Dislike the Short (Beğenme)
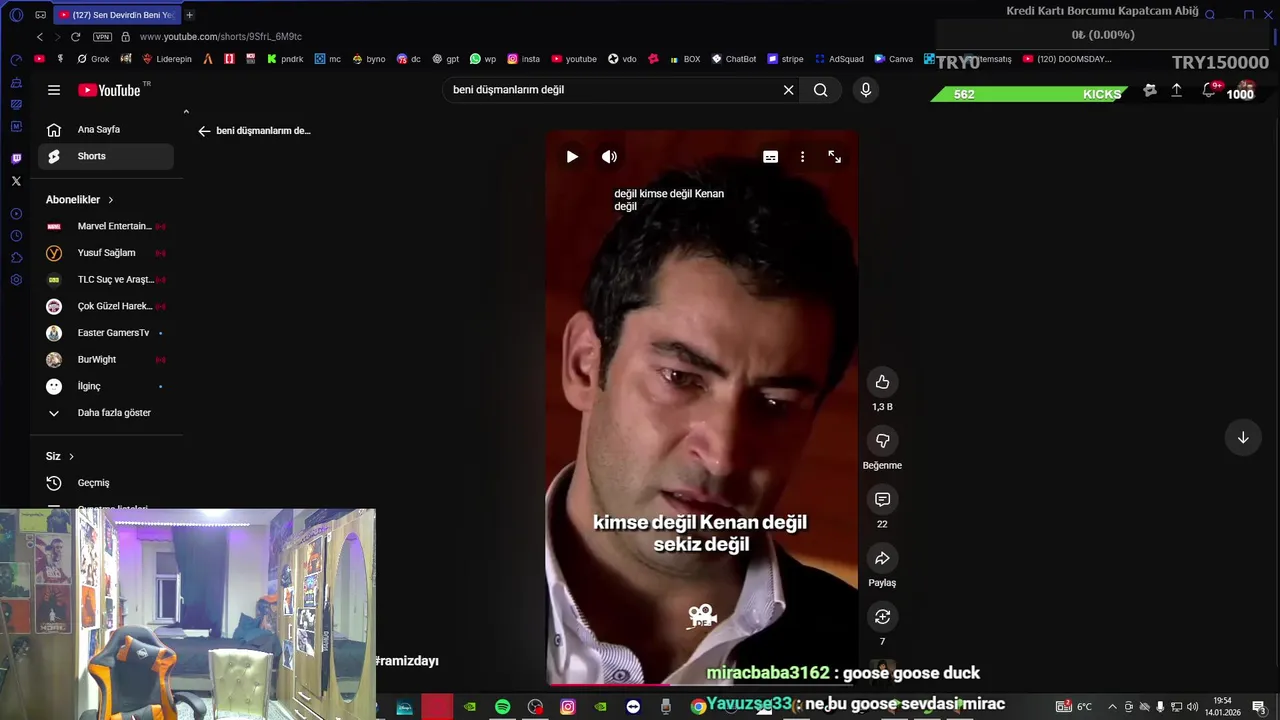Viewport: 1280px width, 720px height. [x=882, y=441]
